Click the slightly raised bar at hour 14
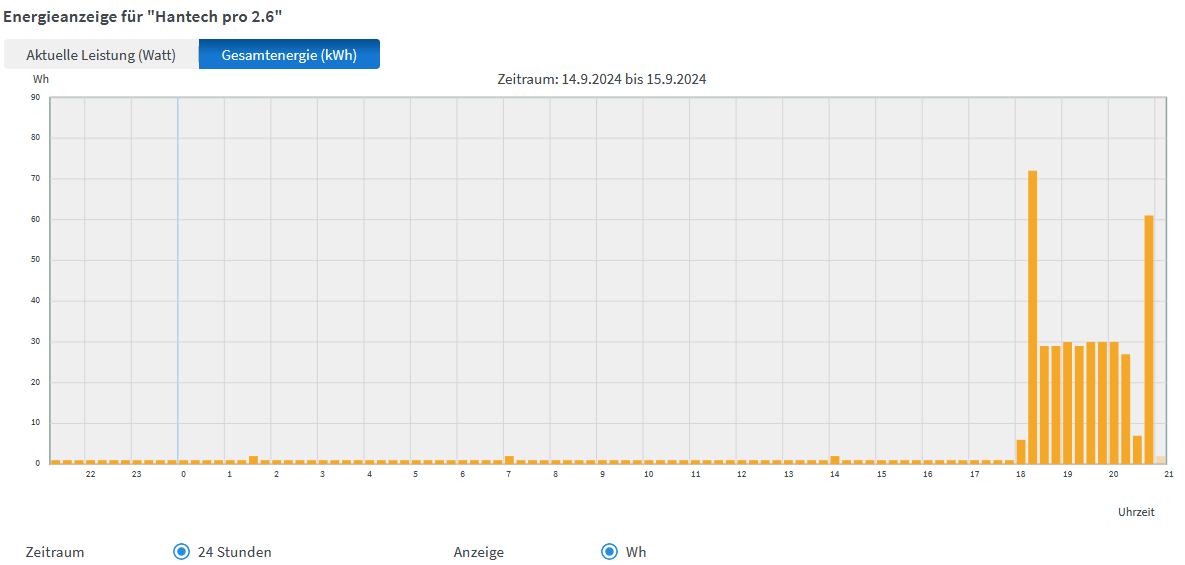The image size is (1185, 565). click(x=835, y=459)
